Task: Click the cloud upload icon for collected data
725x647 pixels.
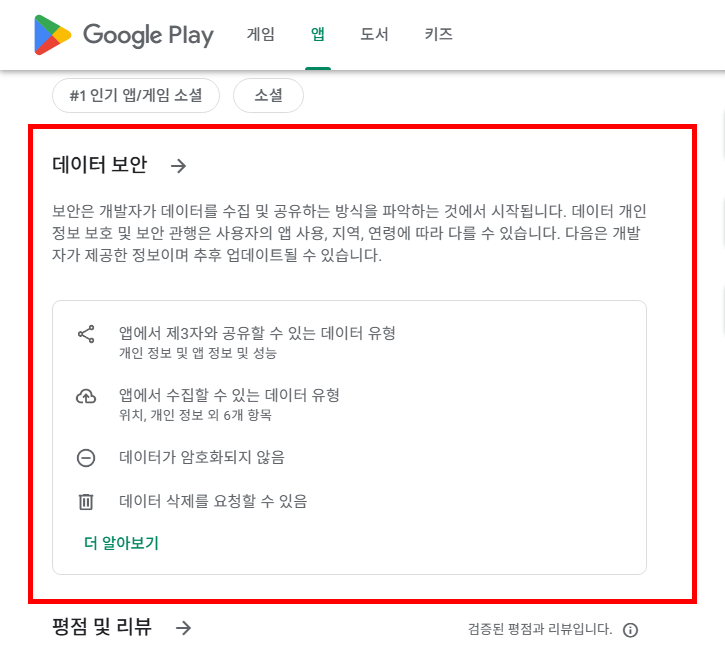Action: click(x=86, y=396)
